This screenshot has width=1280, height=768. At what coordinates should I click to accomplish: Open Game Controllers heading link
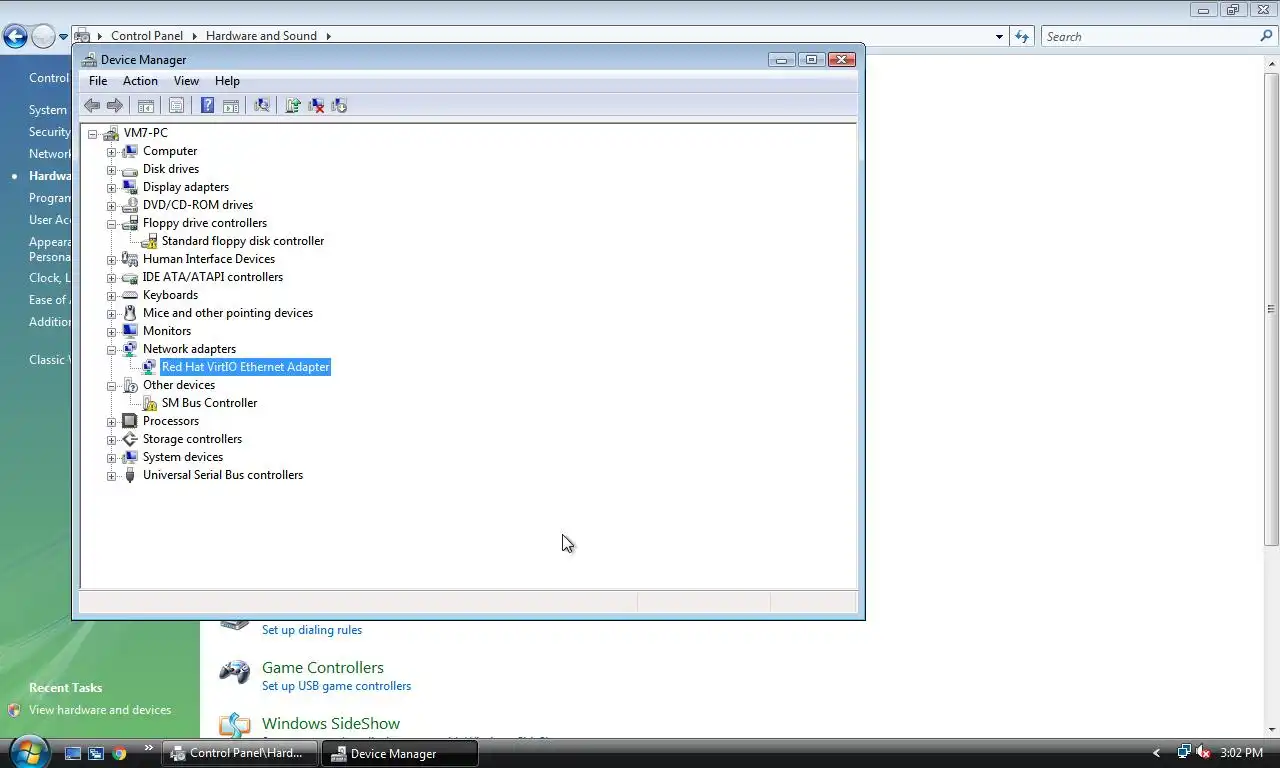[323, 667]
